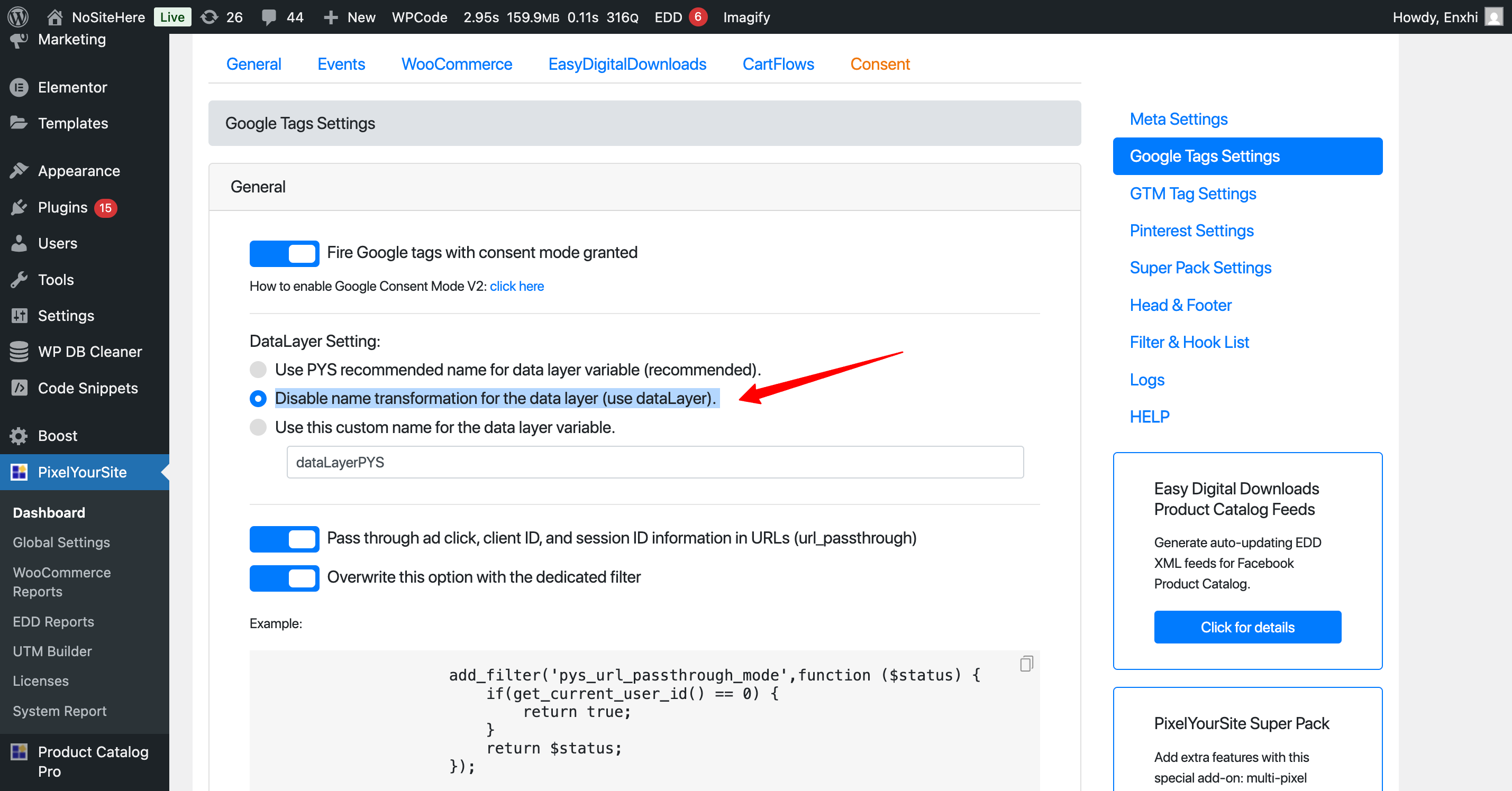Click the Users person icon

(19, 243)
